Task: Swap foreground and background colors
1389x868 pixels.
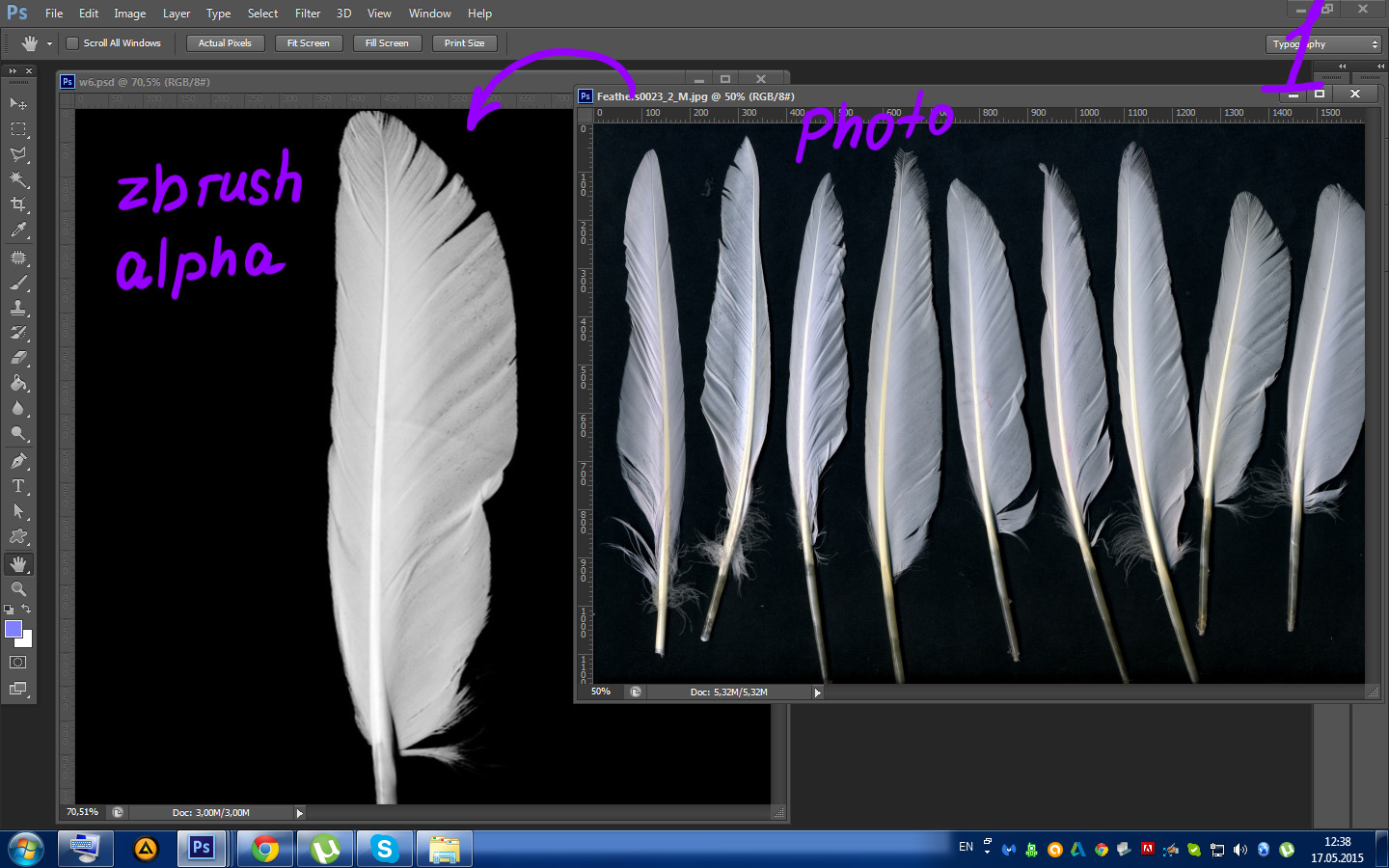Action: [26, 610]
